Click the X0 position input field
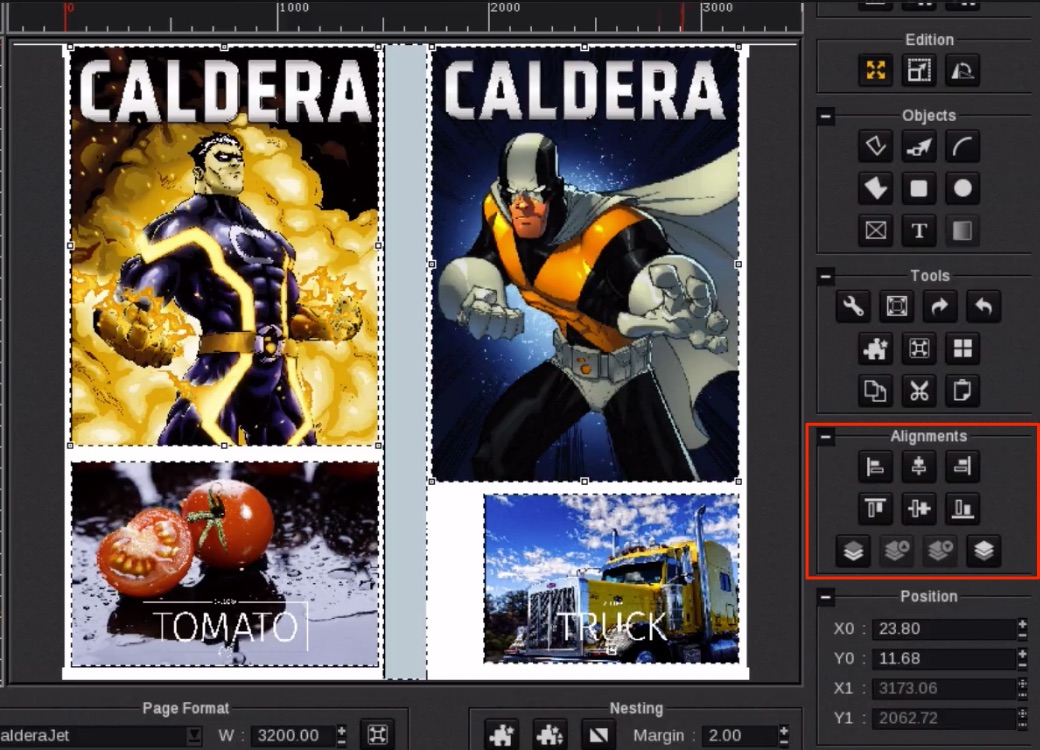 point(940,629)
